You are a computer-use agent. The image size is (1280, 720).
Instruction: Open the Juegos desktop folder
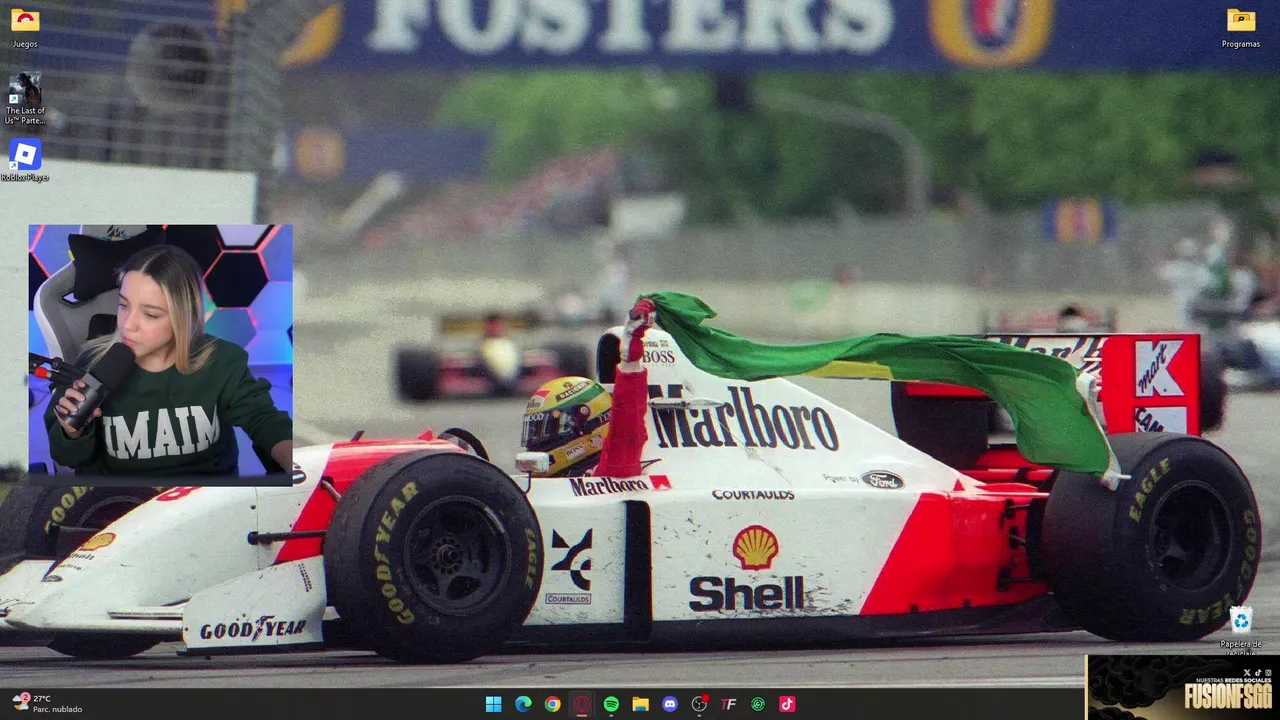tap(25, 28)
